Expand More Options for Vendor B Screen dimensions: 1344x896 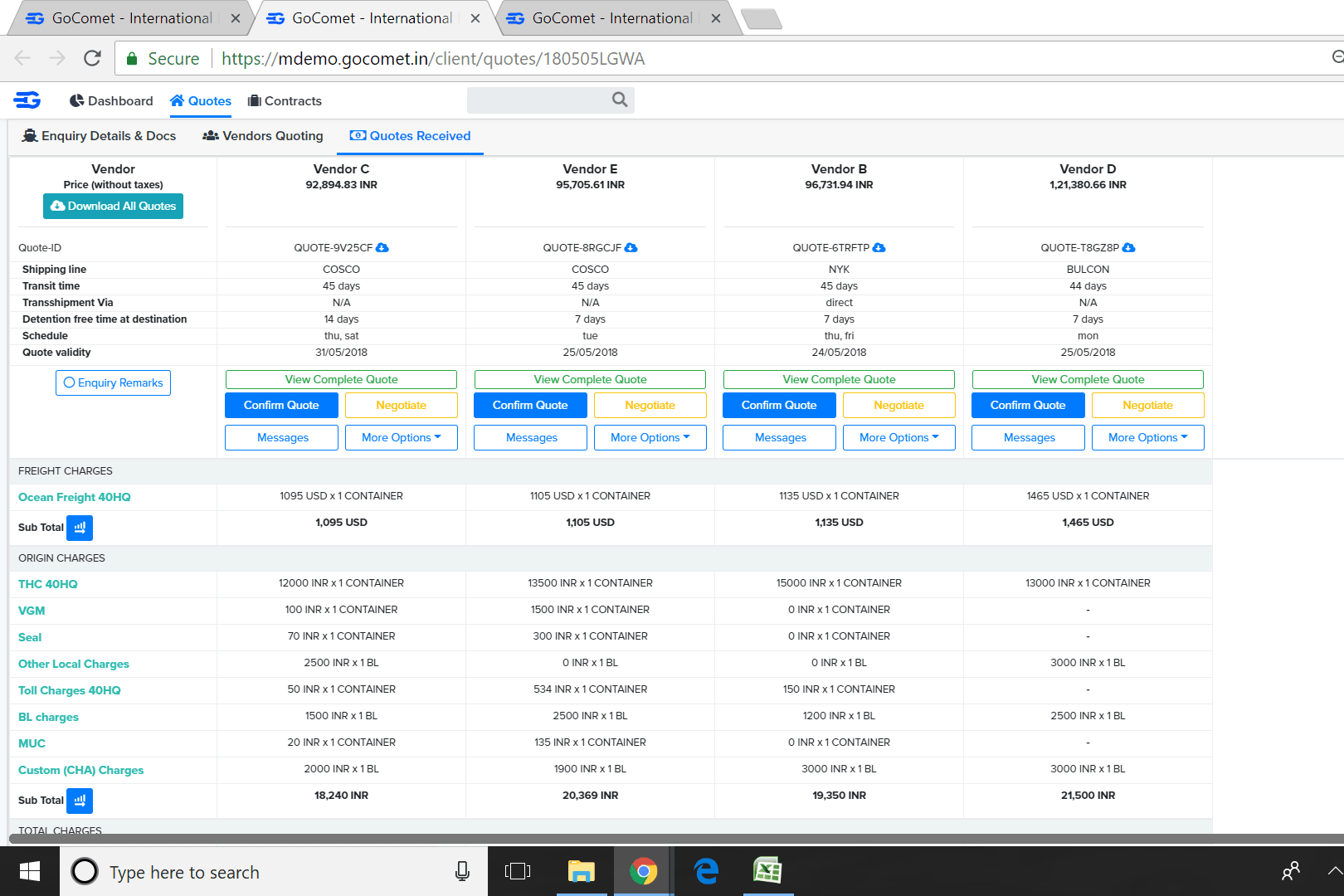click(898, 437)
